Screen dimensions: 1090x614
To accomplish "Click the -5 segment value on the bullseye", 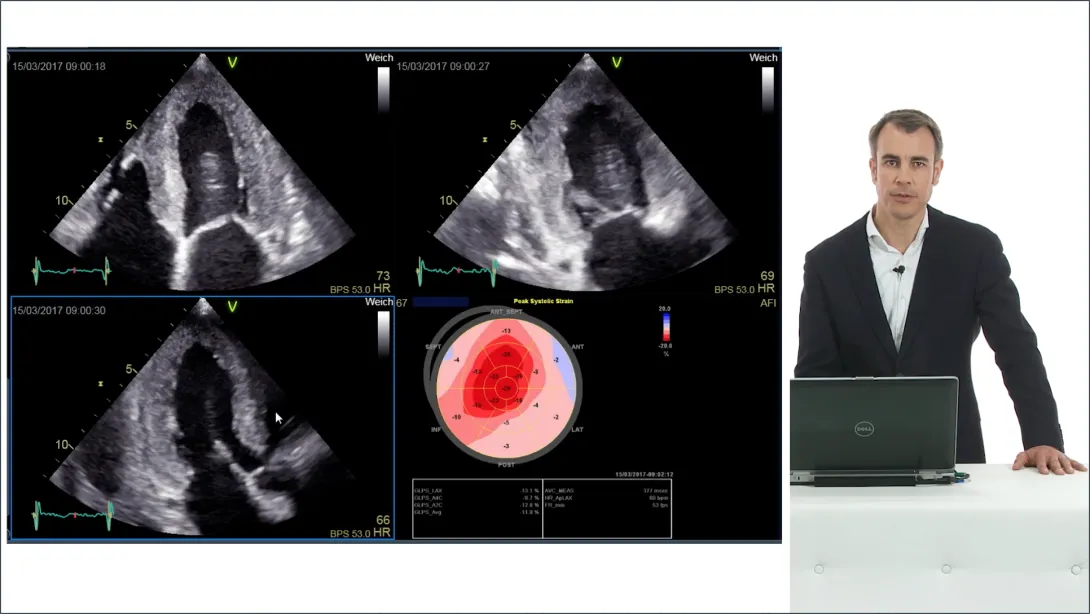I will tap(506, 423).
